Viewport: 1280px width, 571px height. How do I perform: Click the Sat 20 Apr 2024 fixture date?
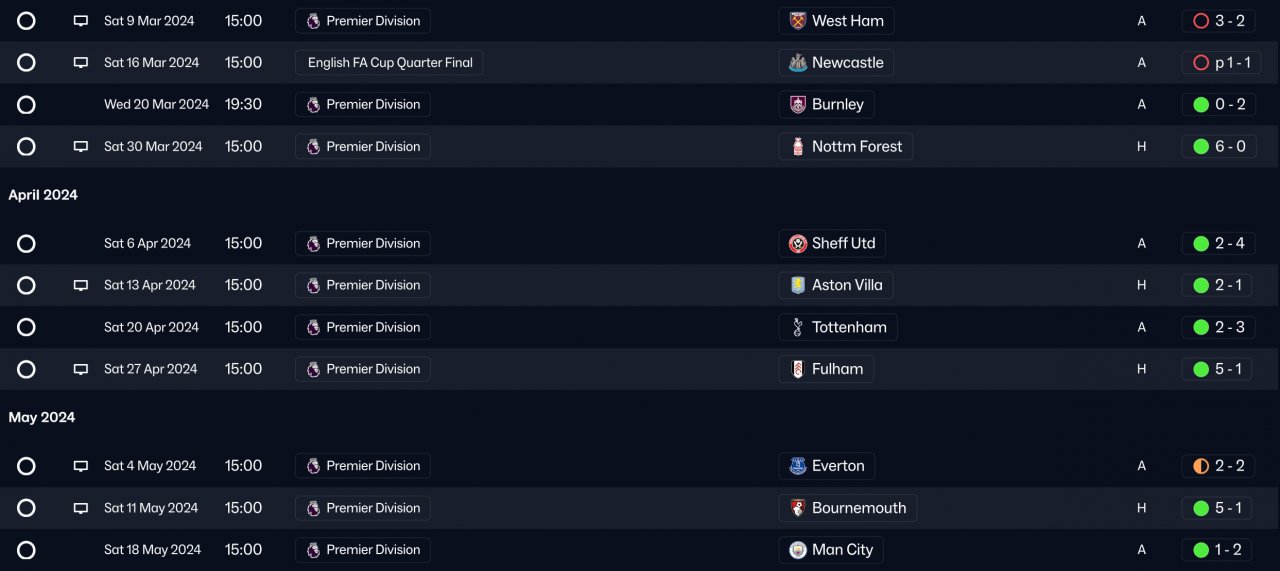[151, 327]
